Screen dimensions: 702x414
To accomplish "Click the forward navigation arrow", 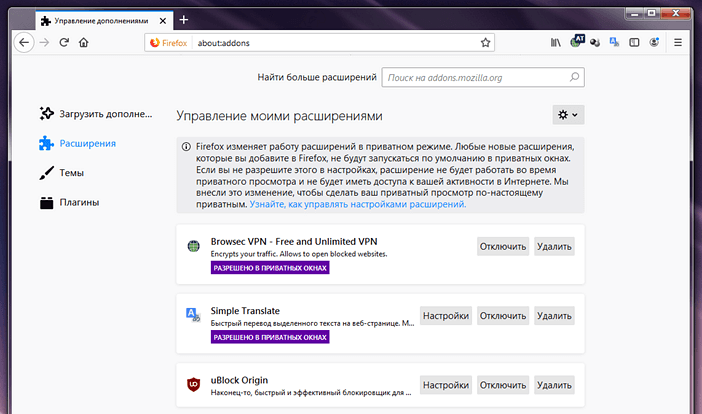I will [44, 43].
